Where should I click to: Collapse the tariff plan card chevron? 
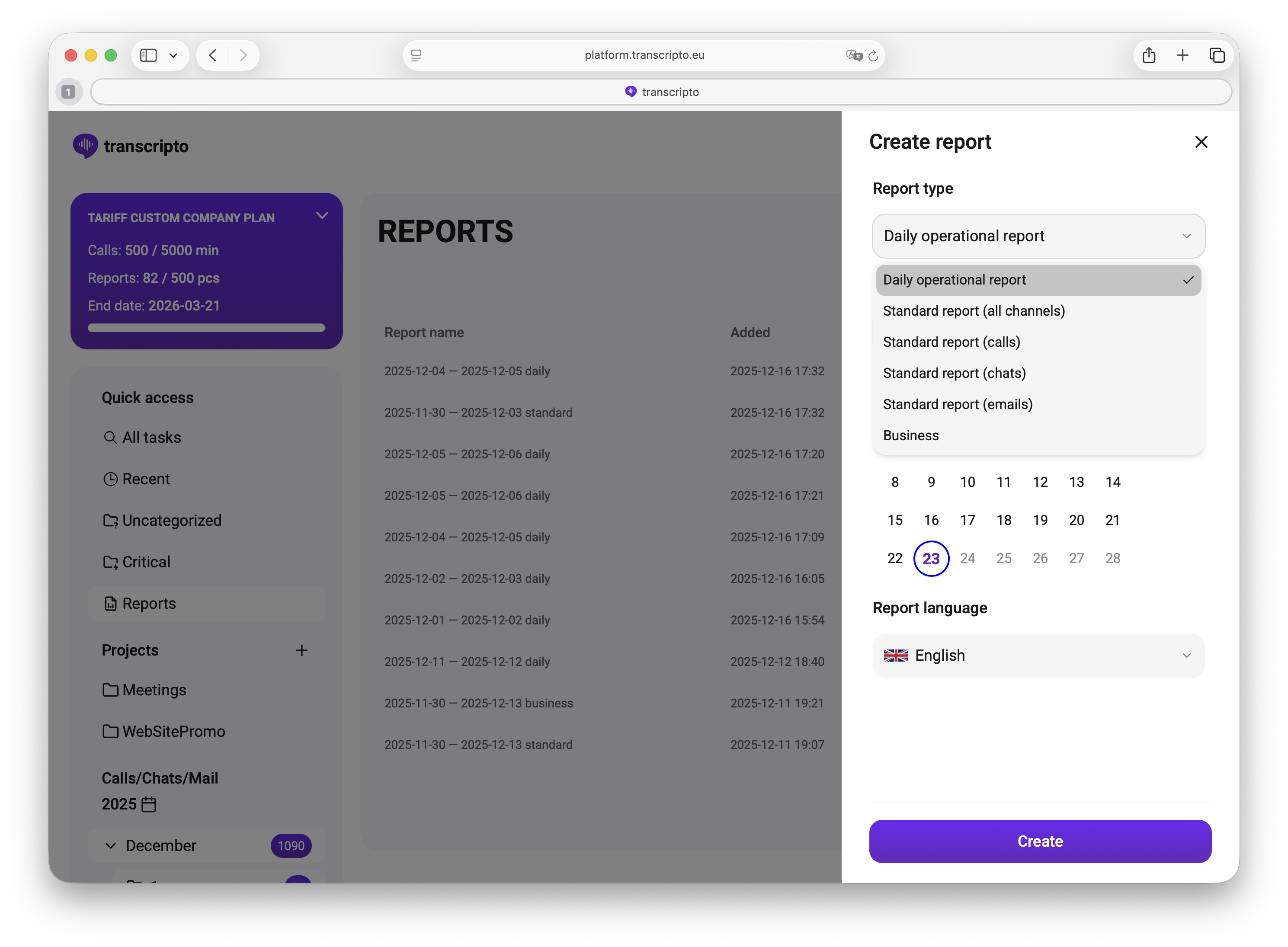pyautogui.click(x=322, y=215)
